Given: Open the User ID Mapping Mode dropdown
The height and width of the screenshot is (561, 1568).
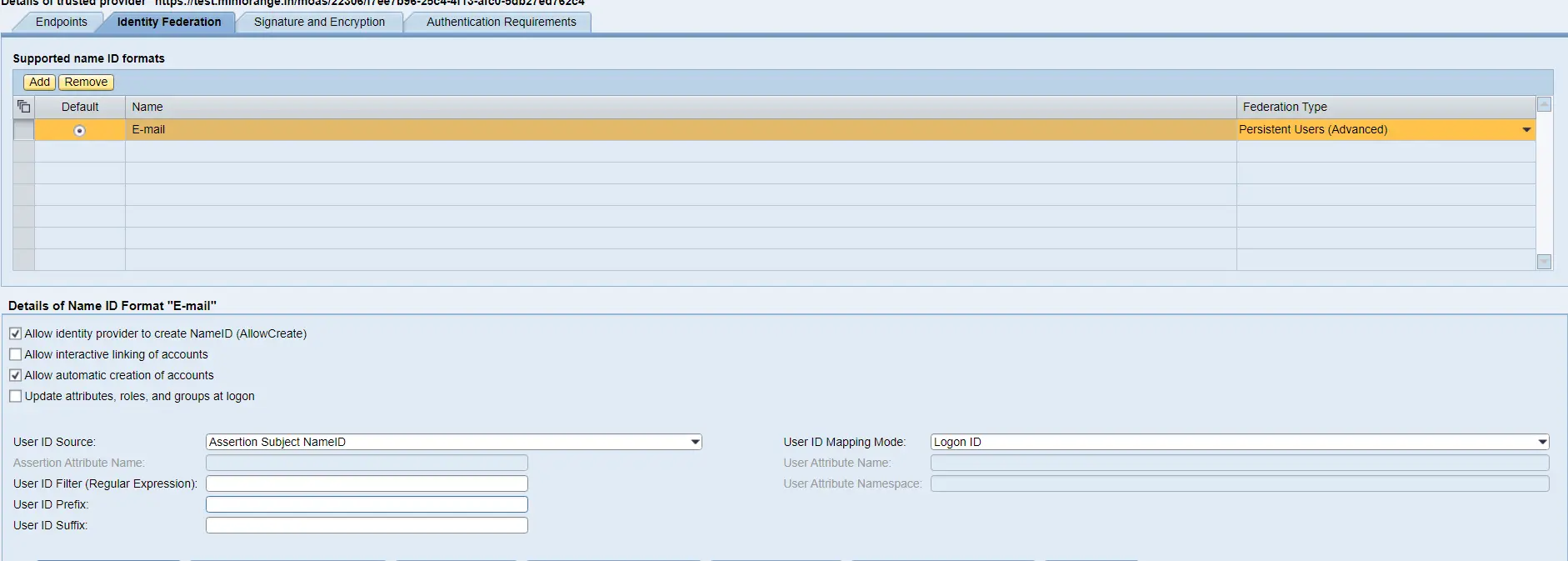Looking at the screenshot, I should pyautogui.click(x=1240, y=442).
